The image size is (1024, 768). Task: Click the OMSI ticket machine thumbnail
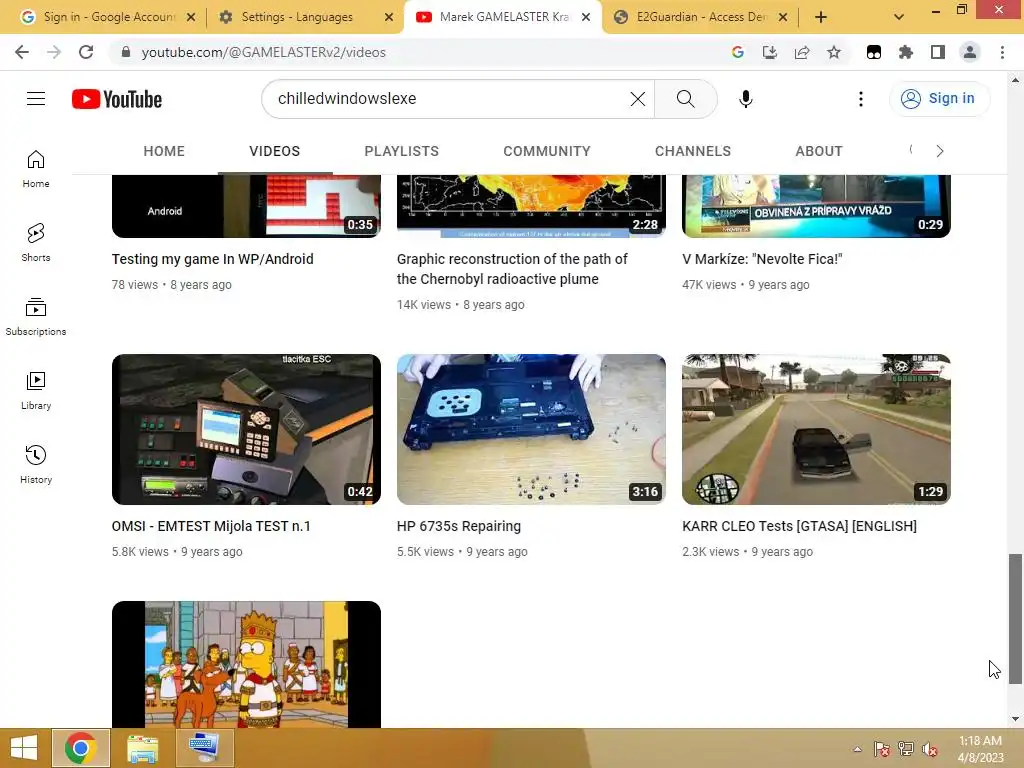(246, 429)
